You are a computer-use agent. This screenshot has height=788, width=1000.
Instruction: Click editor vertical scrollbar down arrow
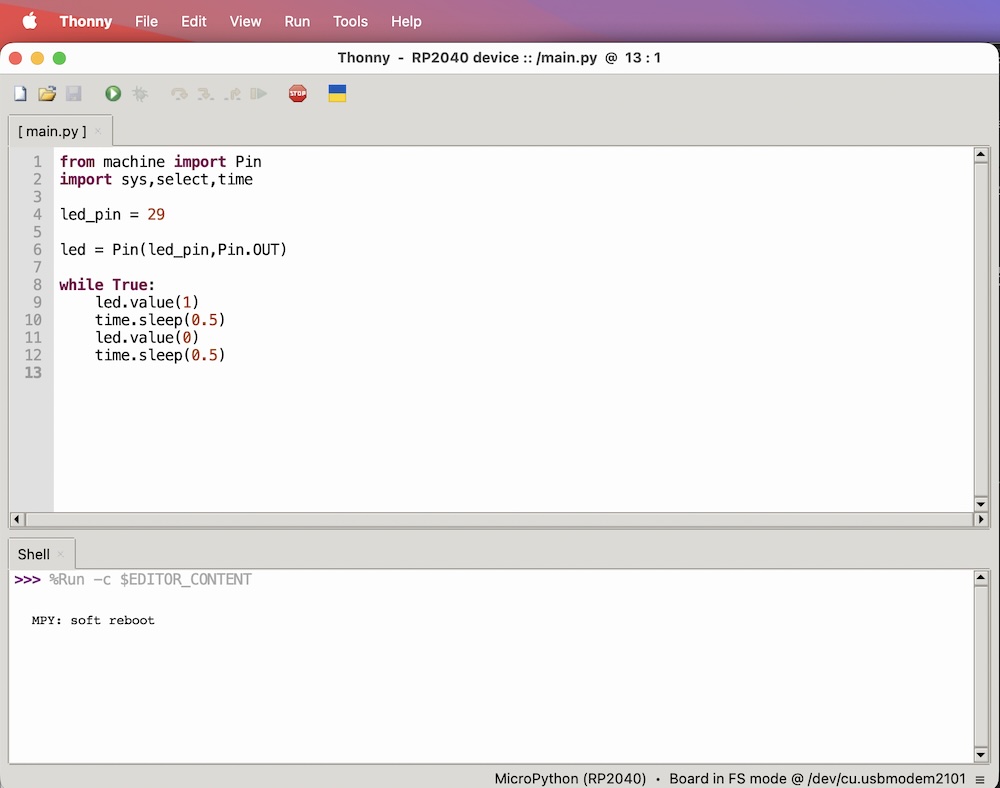[x=981, y=503]
